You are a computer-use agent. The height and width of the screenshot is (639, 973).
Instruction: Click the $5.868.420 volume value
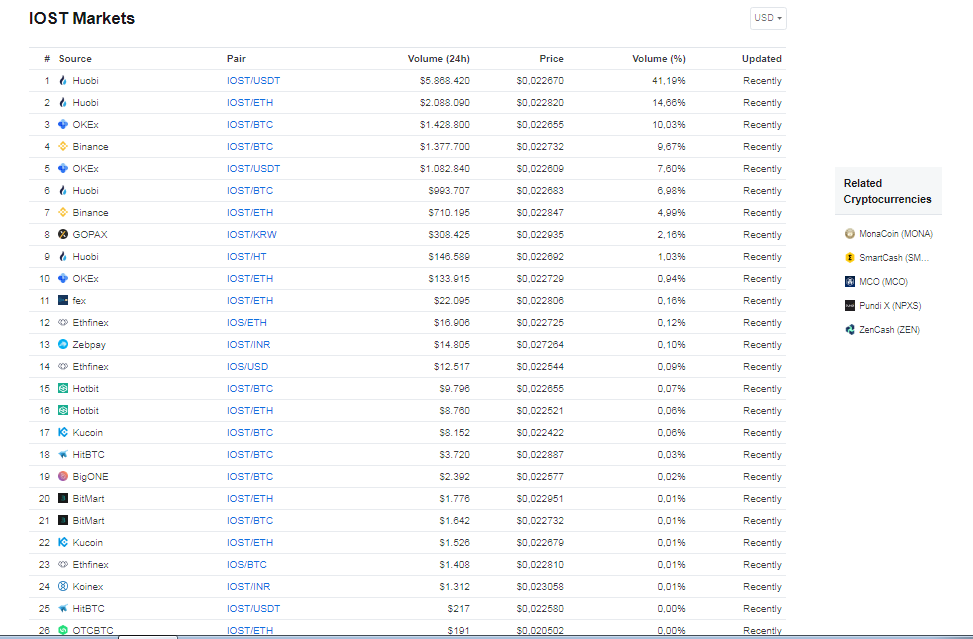444,81
